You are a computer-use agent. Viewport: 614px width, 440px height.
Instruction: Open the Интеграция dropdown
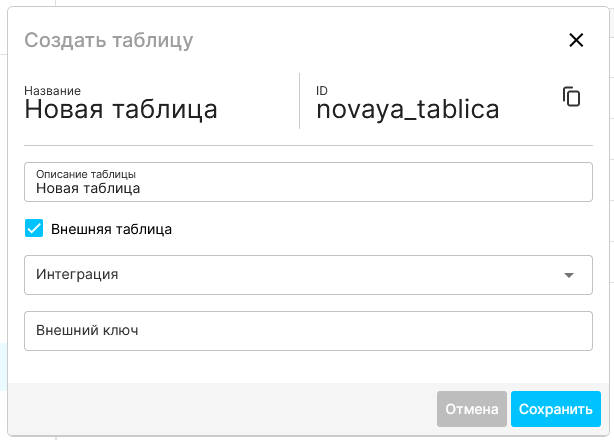[x=300, y=274]
